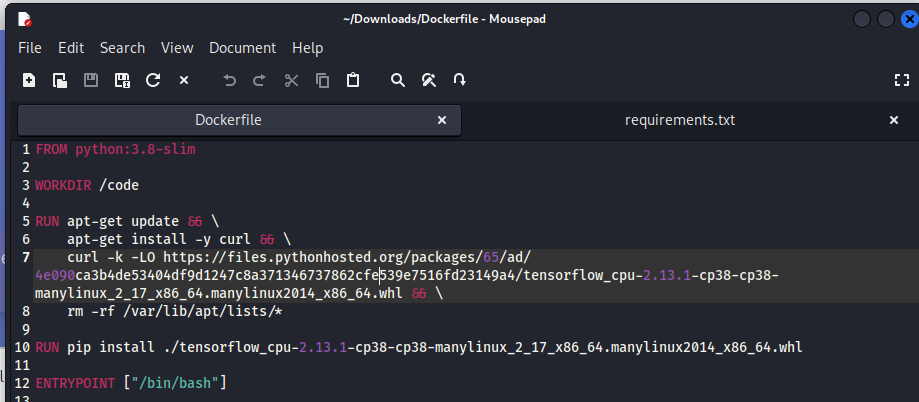This screenshot has width=919, height=402.
Task: Reload the file using toolbar icon
Action: [x=153, y=80]
